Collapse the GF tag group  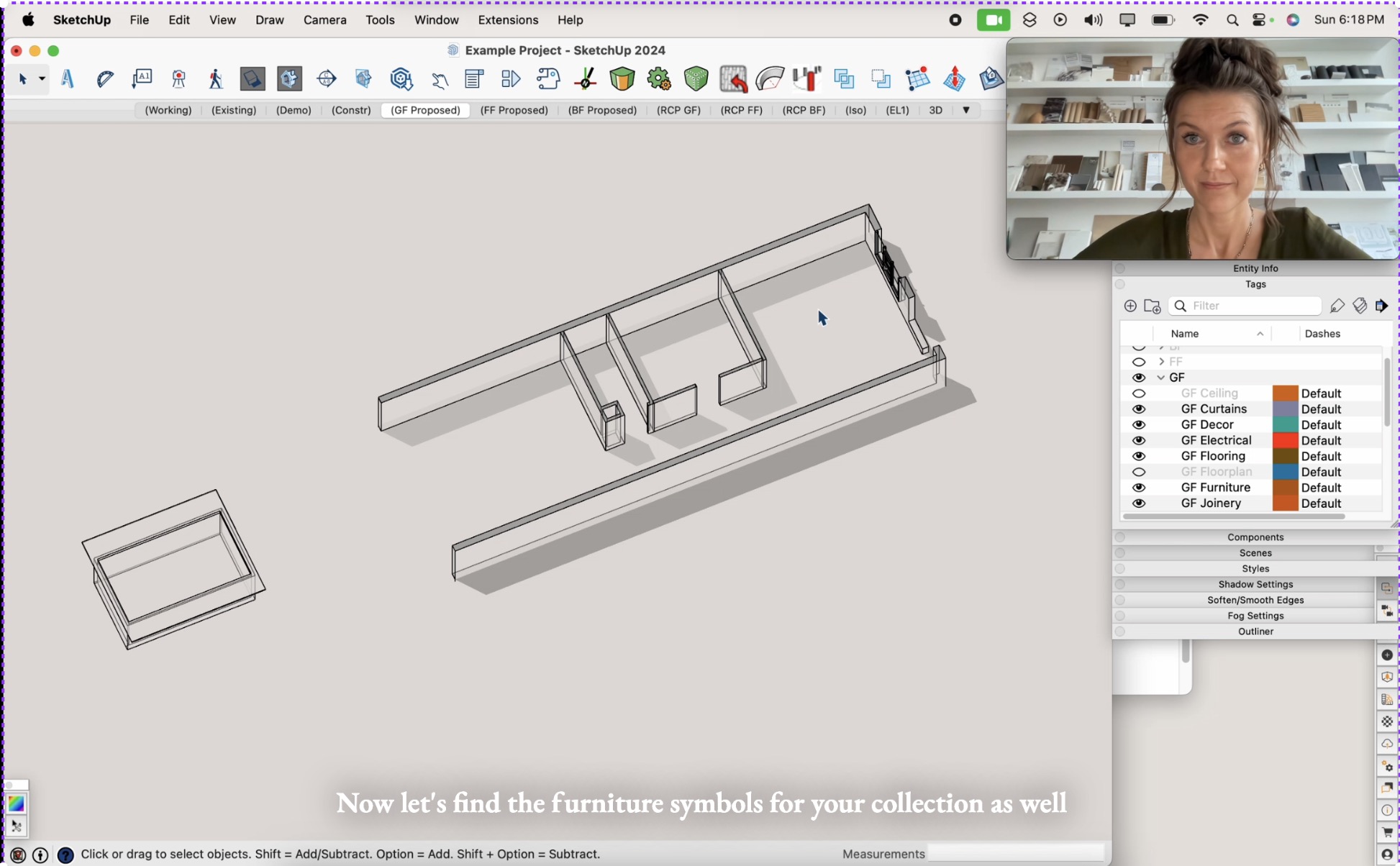click(x=1160, y=377)
